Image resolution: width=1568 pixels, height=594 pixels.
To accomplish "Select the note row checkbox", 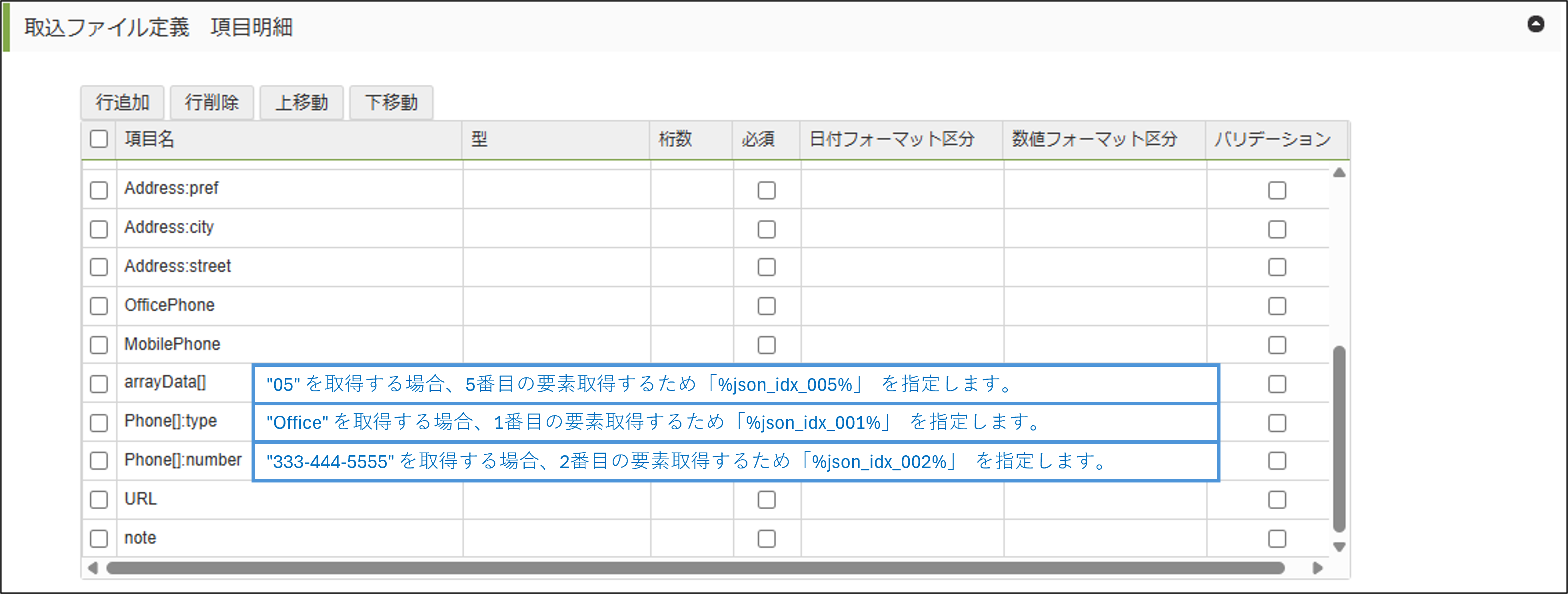I will pyautogui.click(x=99, y=538).
